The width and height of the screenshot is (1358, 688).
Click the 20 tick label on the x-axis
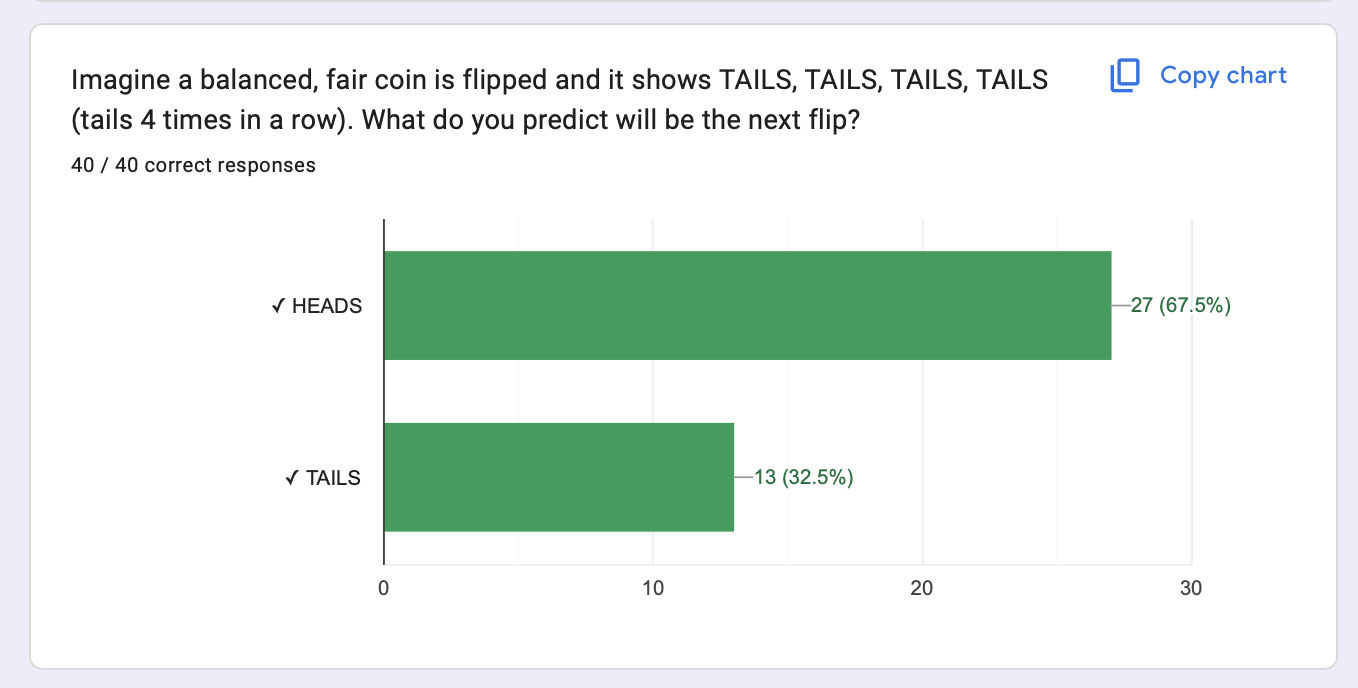[922, 589]
